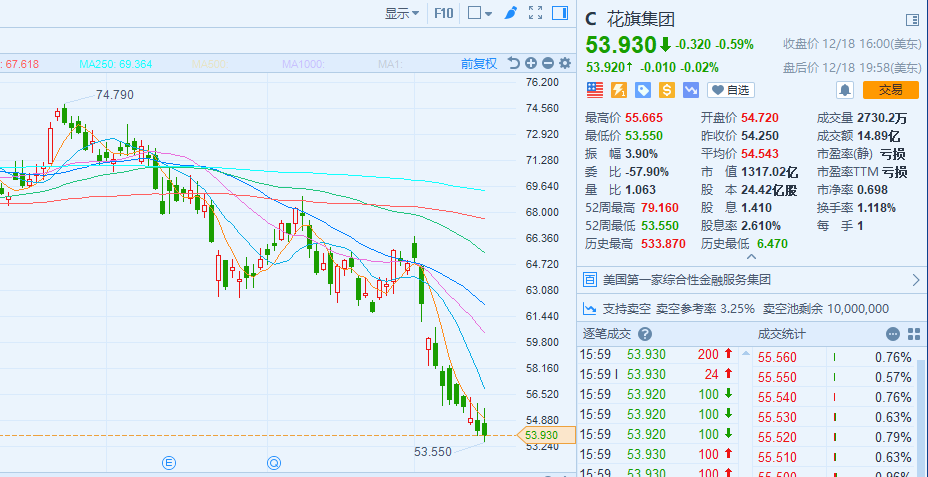The height and width of the screenshot is (477, 928).
Task: Click the blue tag icon
Action: point(643,90)
